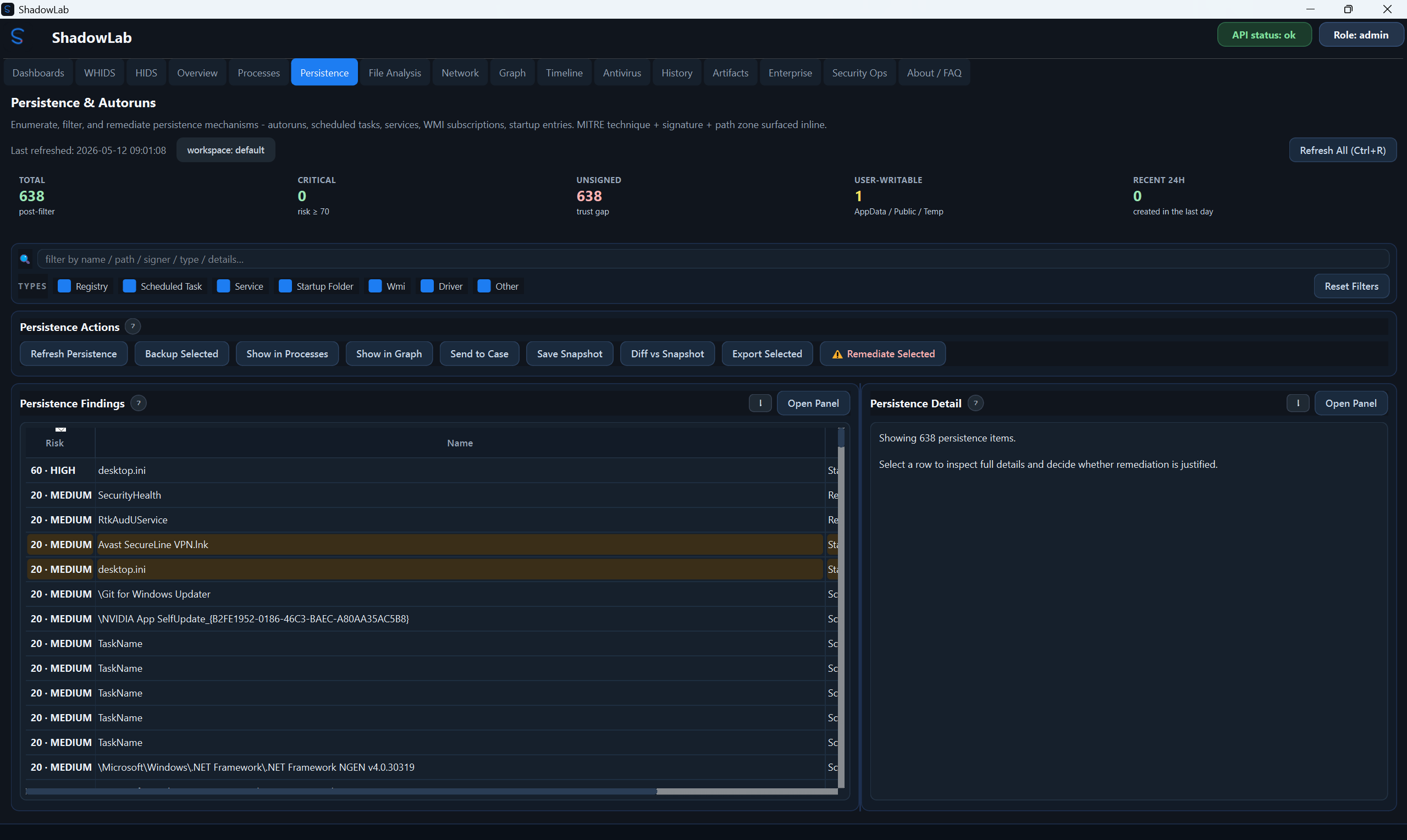1407x840 pixels.
Task: Click the sort arrow above Risk column
Action: click(x=60, y=430)
